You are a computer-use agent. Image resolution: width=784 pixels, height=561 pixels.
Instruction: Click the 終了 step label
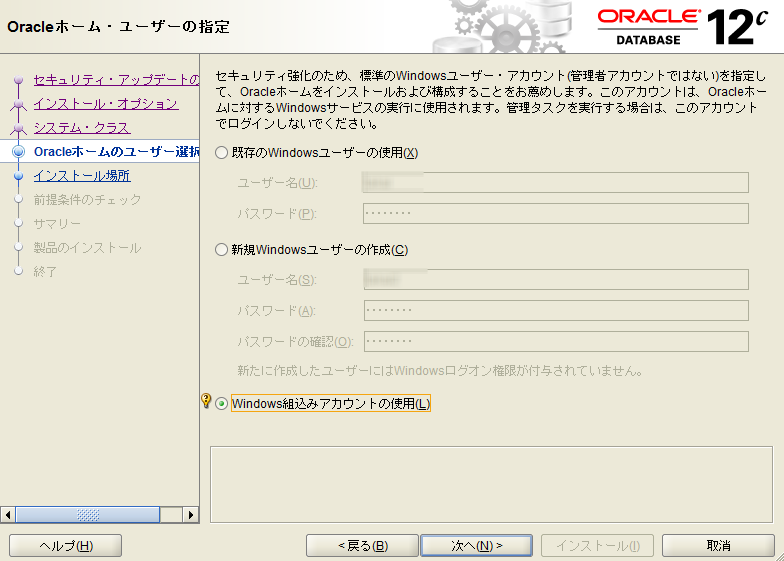(45, 272)
